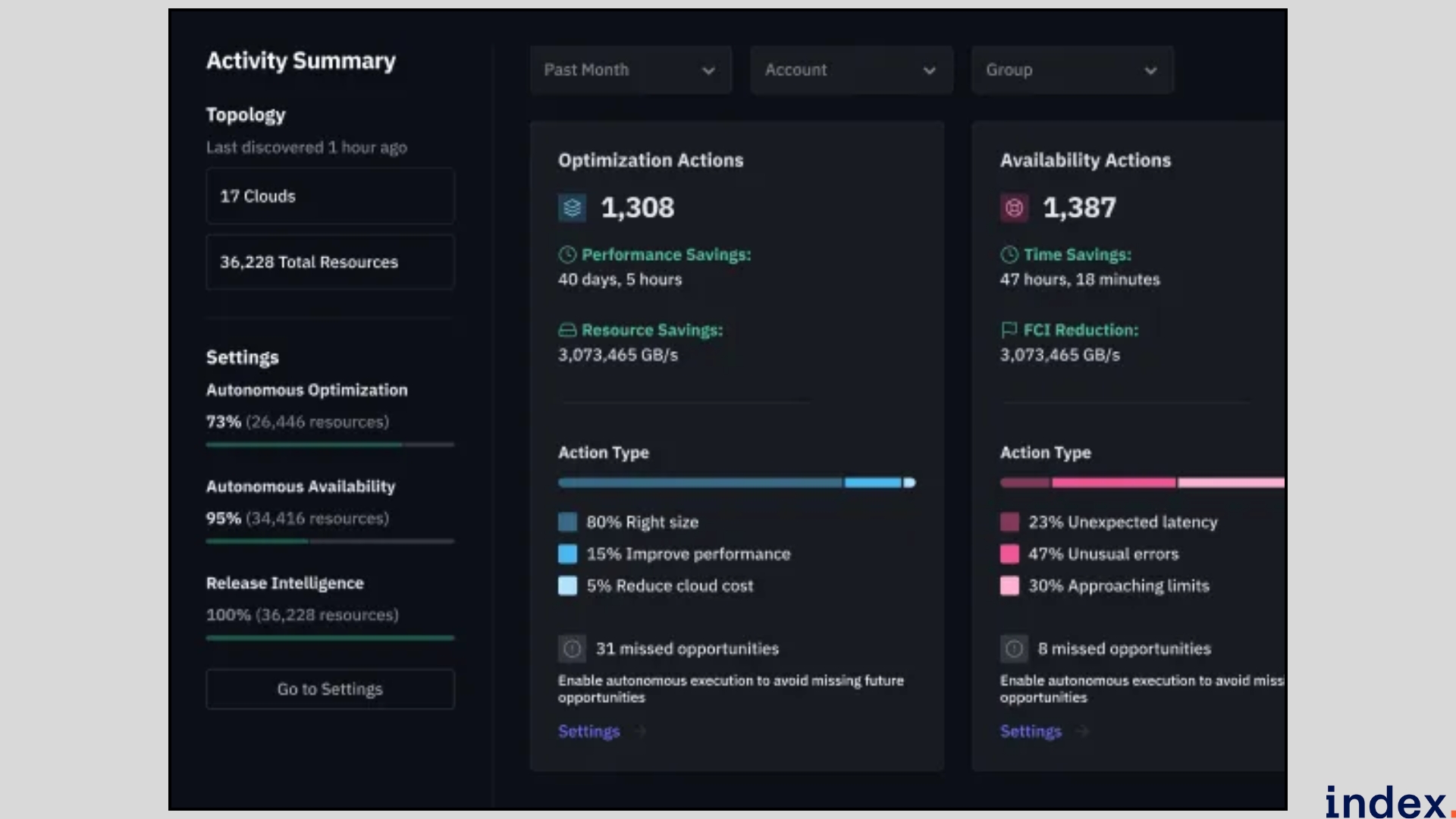The height and width of the screenshot is (819, 1456).
Task: Select the 36,228 Total Resources box
Action: coord(330,262)
